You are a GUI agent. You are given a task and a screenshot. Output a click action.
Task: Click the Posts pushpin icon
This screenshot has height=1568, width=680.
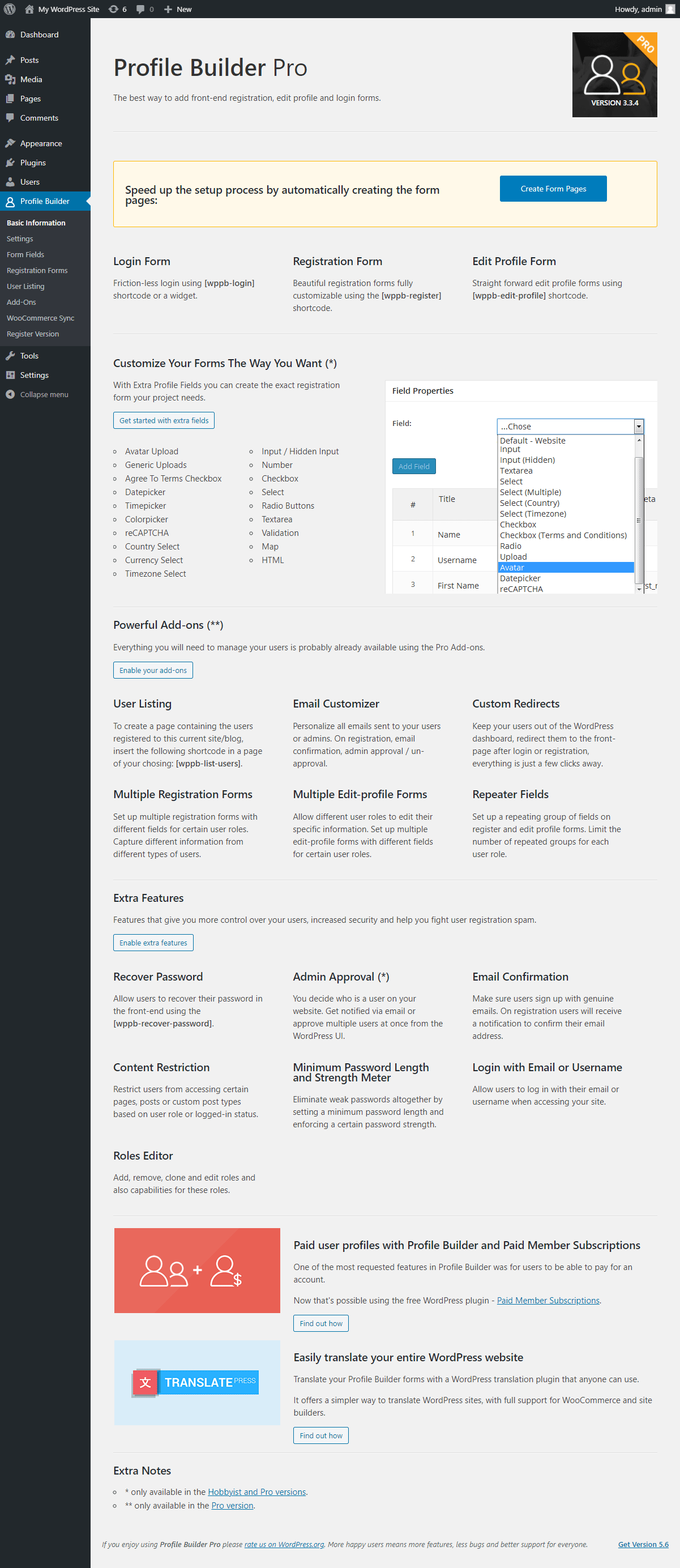coord(10,60)
